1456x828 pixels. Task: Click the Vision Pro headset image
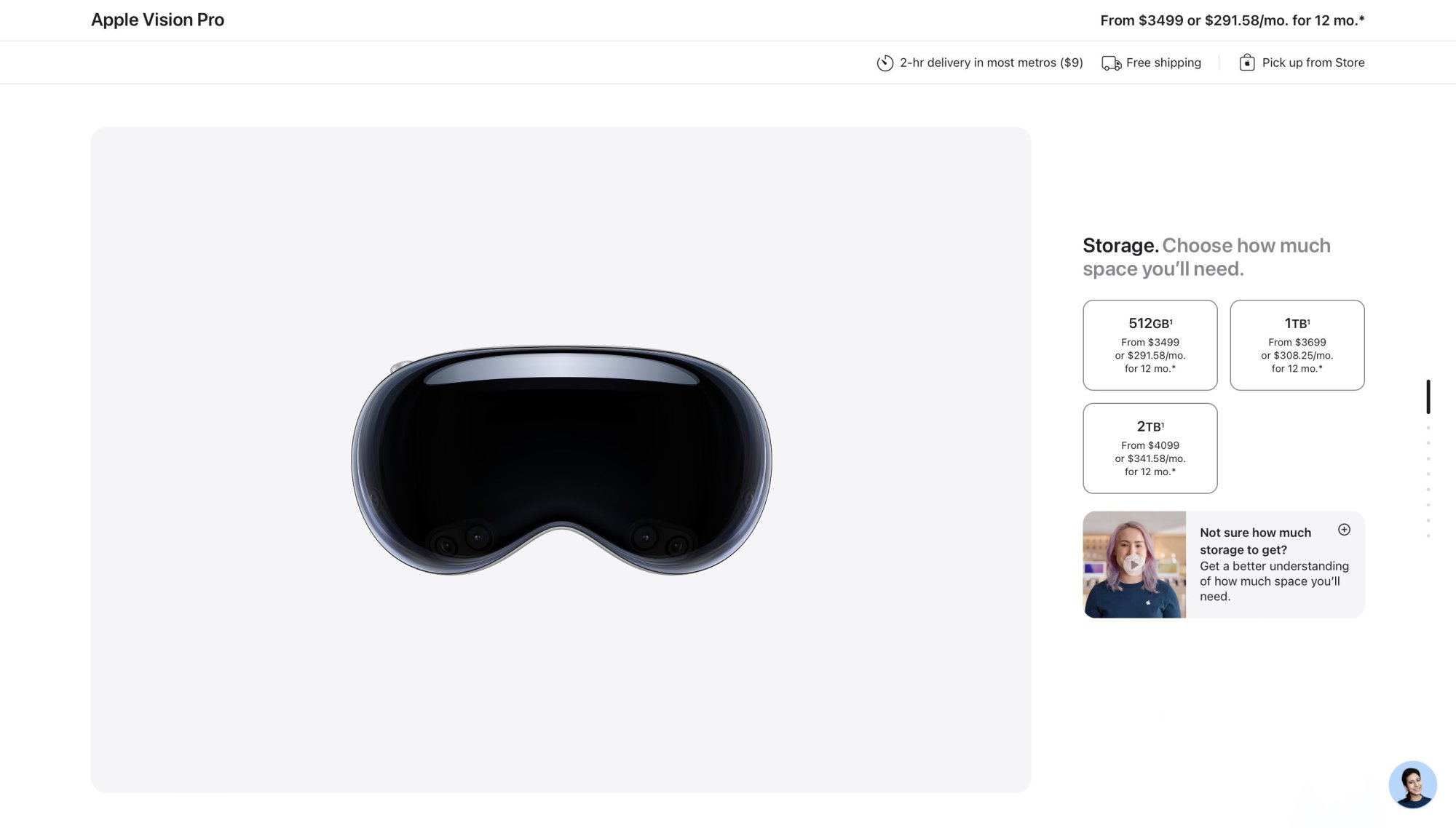coord(561,460)
